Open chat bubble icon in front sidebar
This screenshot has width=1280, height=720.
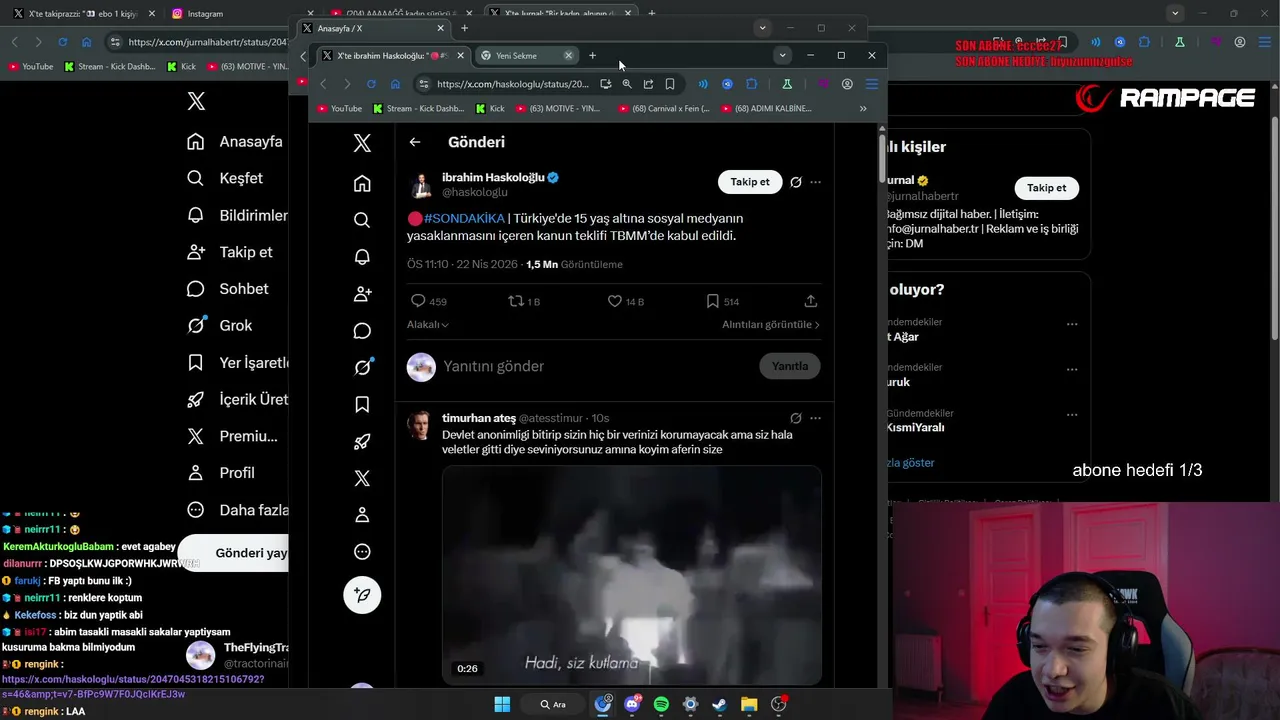tap(362, 331)
